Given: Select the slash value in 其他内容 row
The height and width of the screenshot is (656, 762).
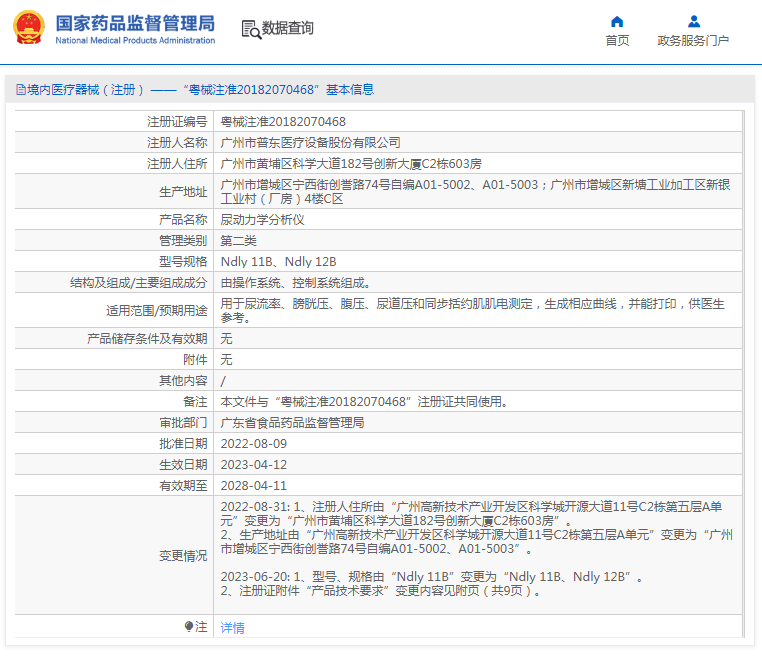Looking at the screenshot, I should [223, 381].
